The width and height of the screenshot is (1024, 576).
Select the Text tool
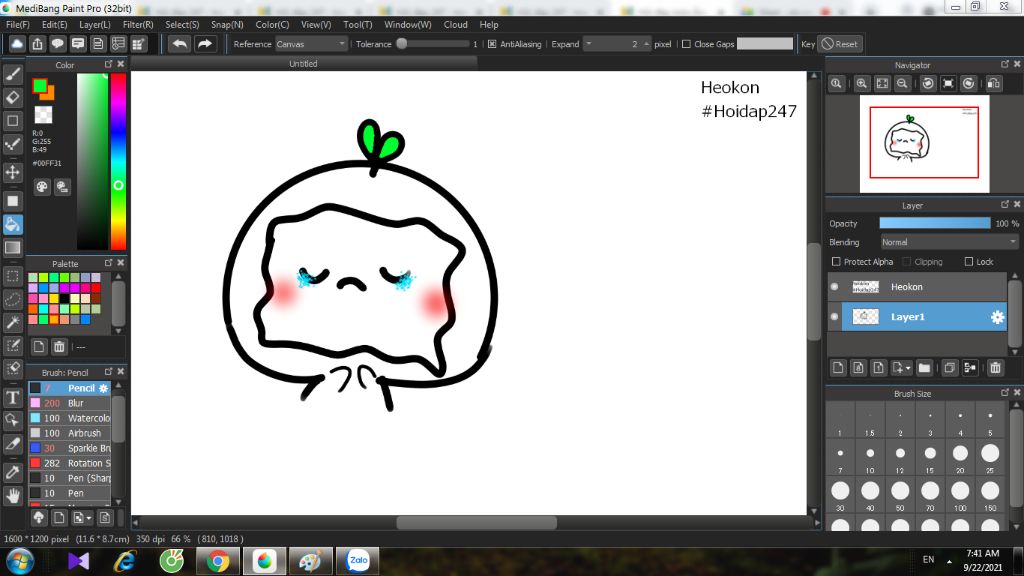click(x=12, y=398)
